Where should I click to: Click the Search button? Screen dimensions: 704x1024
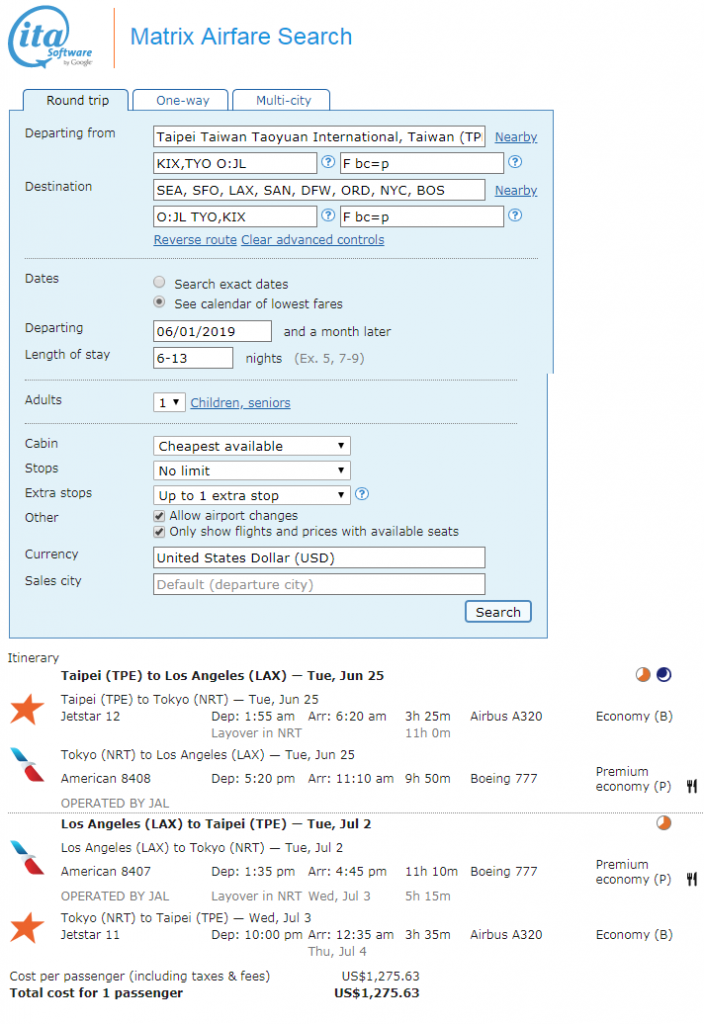498,612
